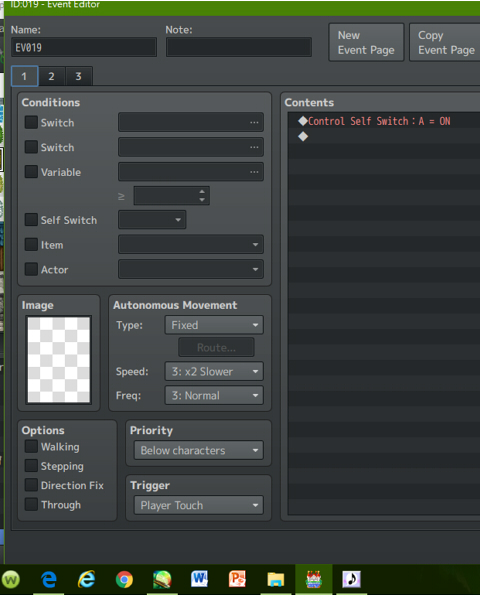Tick the Self Switch condition checkbox
The height and width of the screenshot is (600, 480).
pos(31,220)
